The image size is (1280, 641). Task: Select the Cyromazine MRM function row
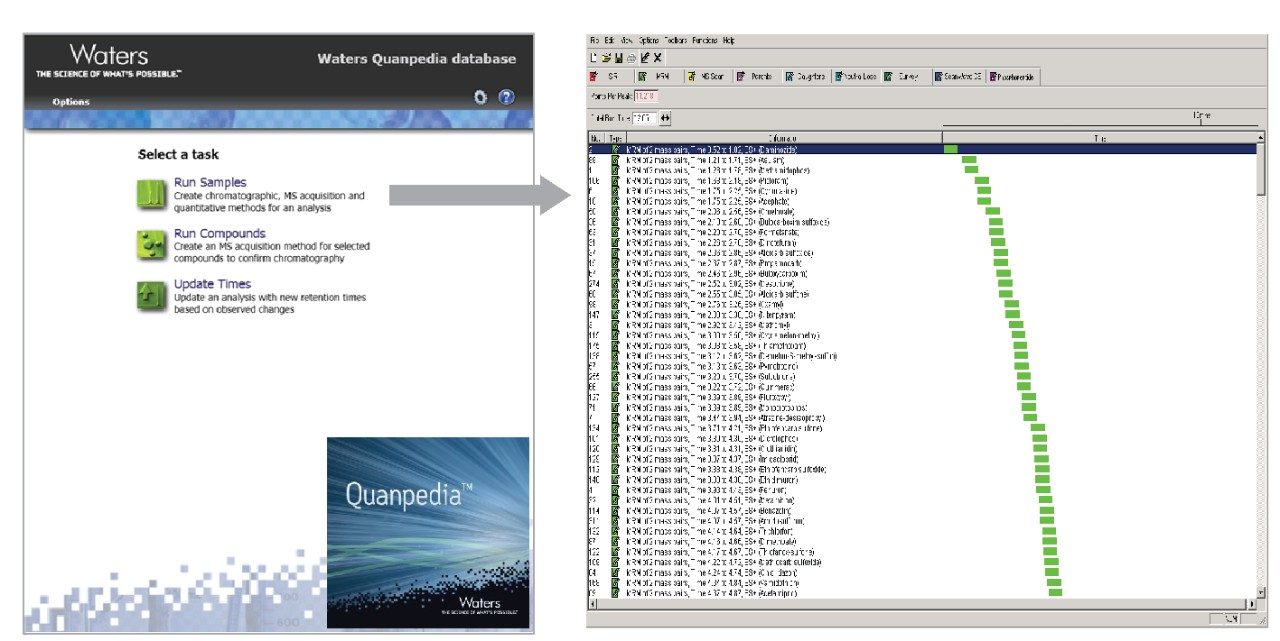point(920,191)
